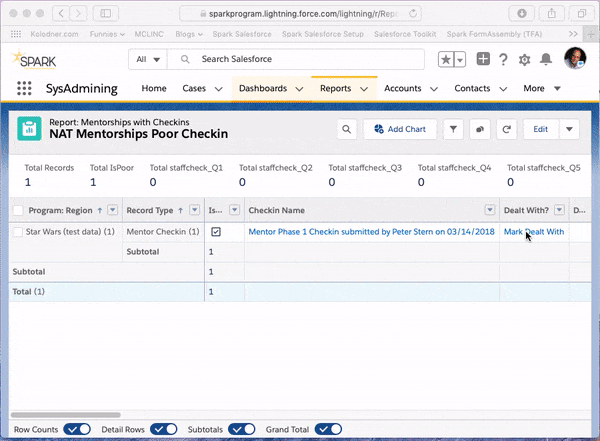Open the Funnies bookmarks folder
This screenshot has width=600, height=441.
107,34
